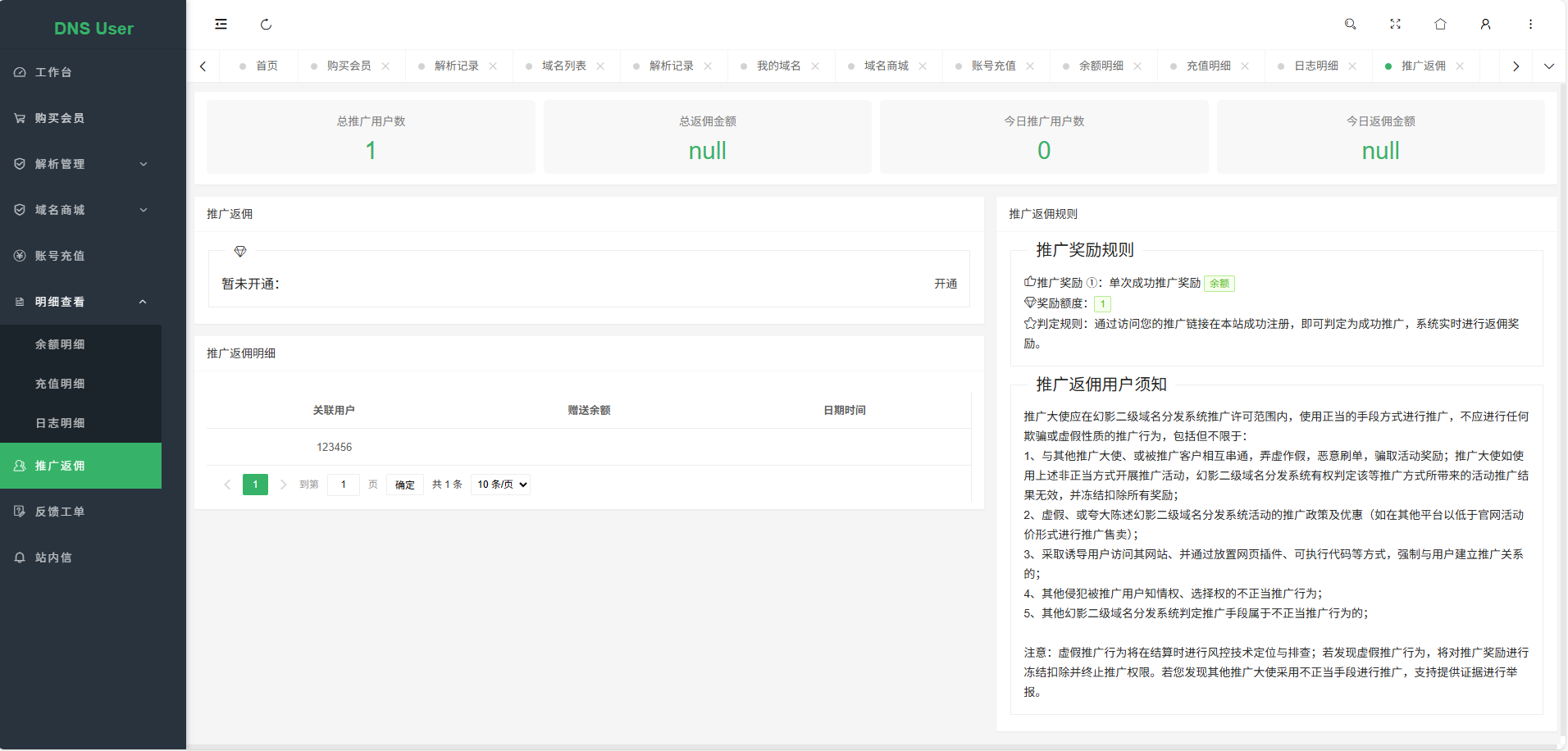Click the 开通 link
The height and width of the screenshot is (751, 1568).
(946, 284)
